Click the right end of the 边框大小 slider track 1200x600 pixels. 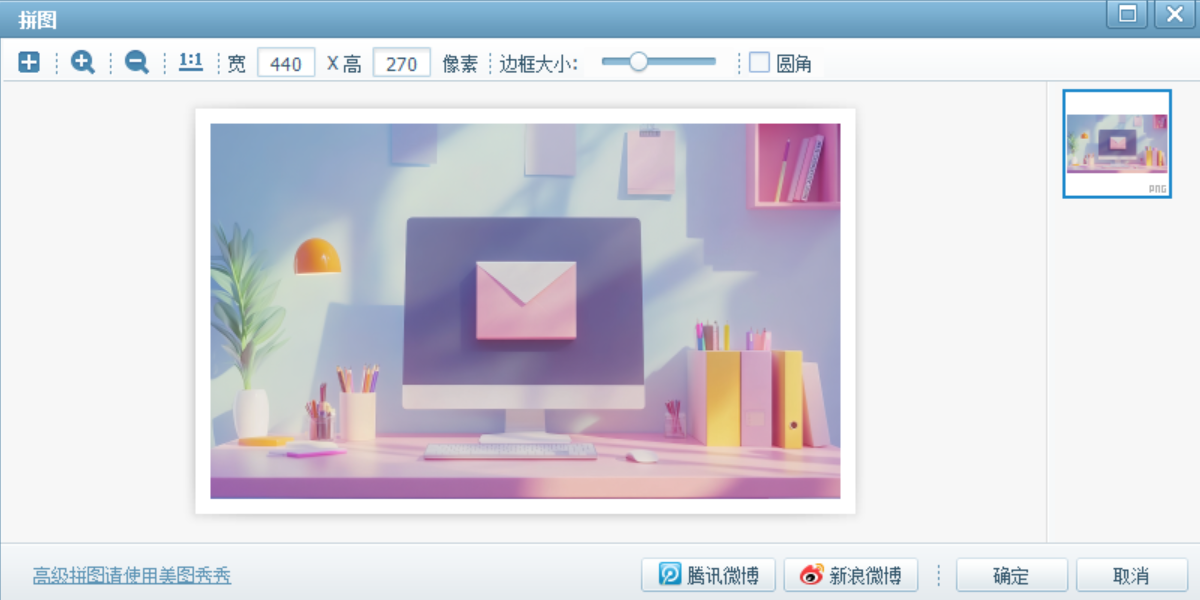pyautogui.click(x=711, y=62)
